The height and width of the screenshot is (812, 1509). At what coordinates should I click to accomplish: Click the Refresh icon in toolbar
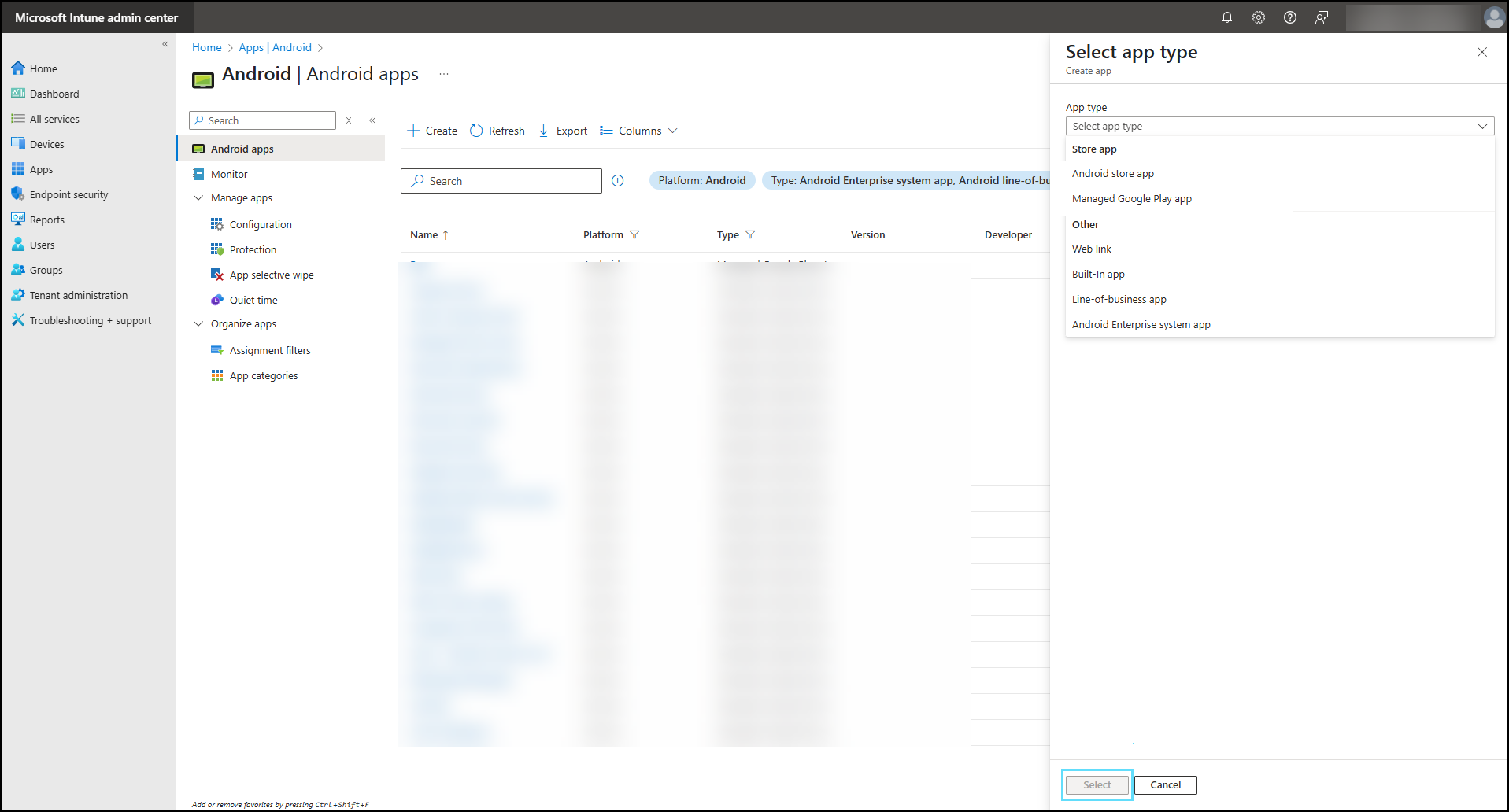pos(476,131)
